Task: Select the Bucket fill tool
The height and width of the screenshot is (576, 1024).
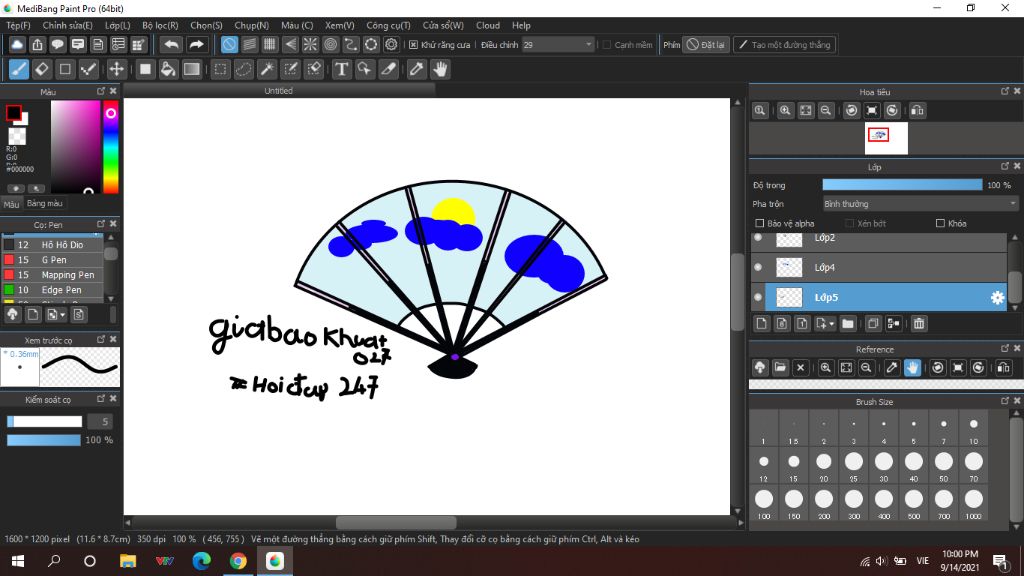Action: tap(168, 69)
